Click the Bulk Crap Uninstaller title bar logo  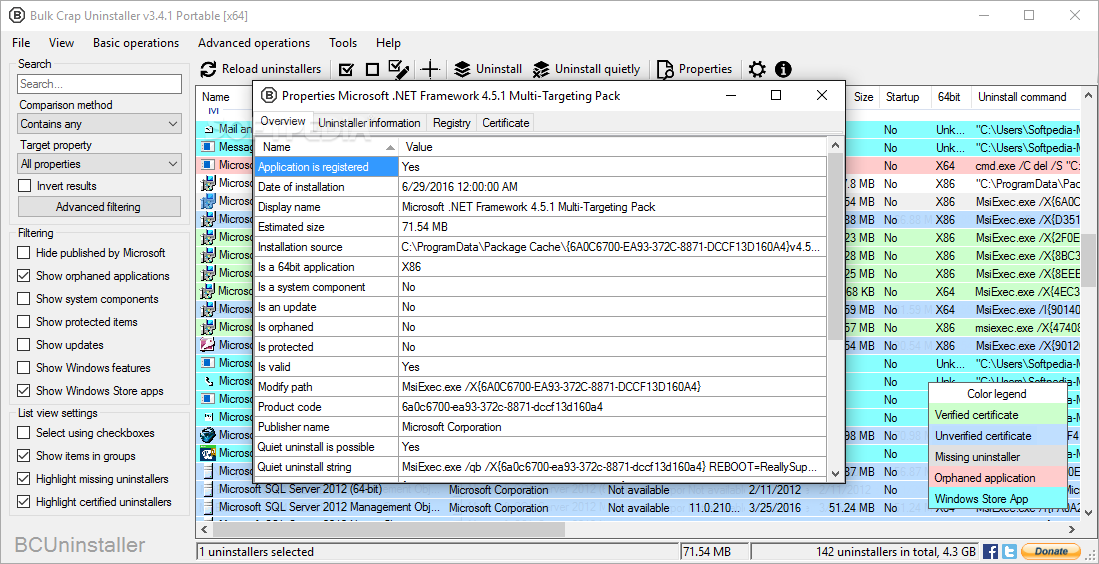(x=15, y=15)
